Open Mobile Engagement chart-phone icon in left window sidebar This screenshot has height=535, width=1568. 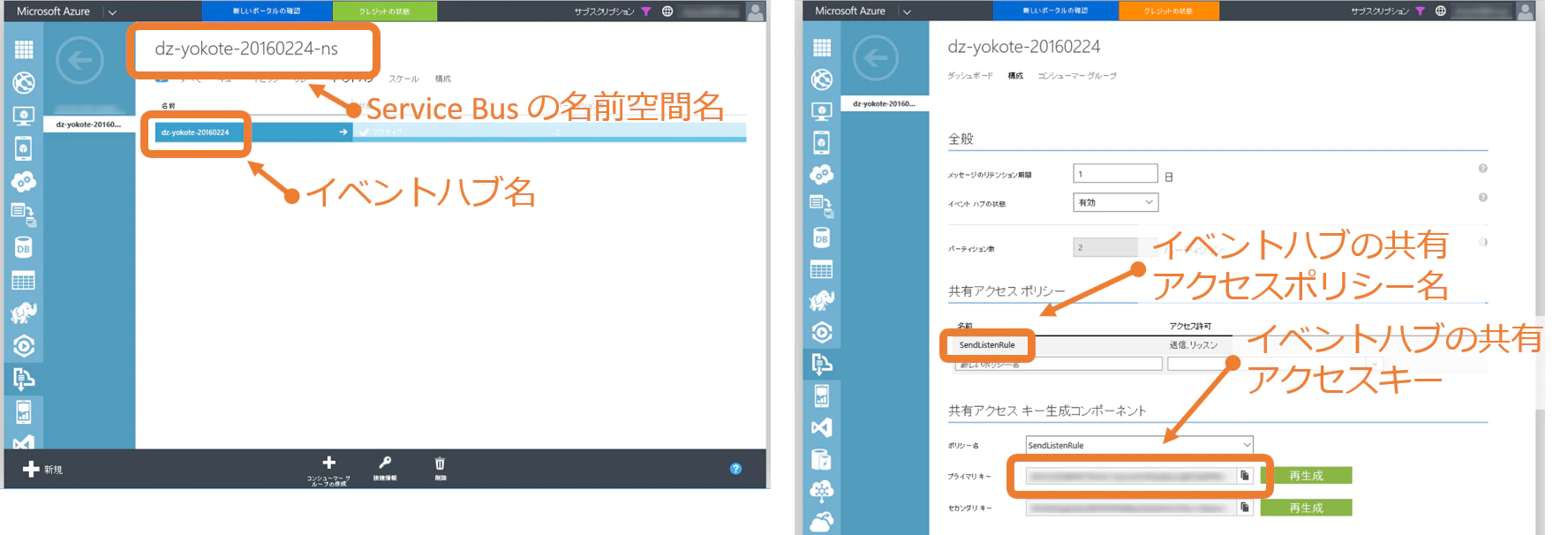coord(24,412)
